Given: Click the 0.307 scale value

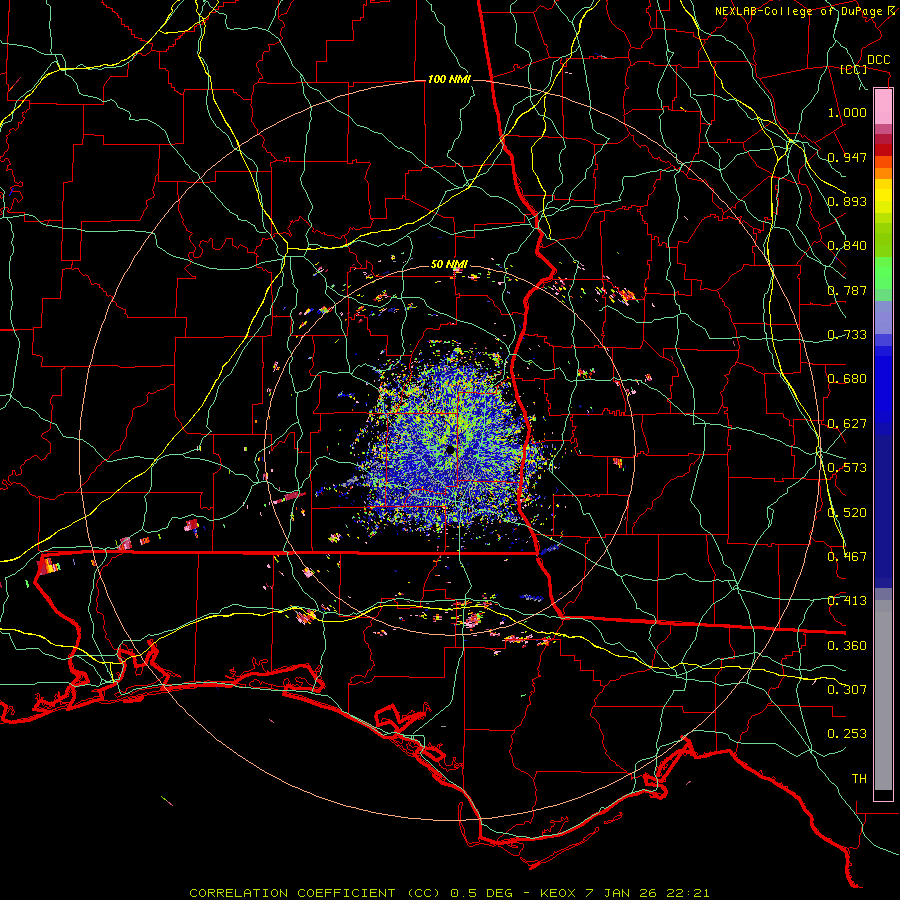Looking at the screenshot, I should pyautogui.click(x=847, y=690).
